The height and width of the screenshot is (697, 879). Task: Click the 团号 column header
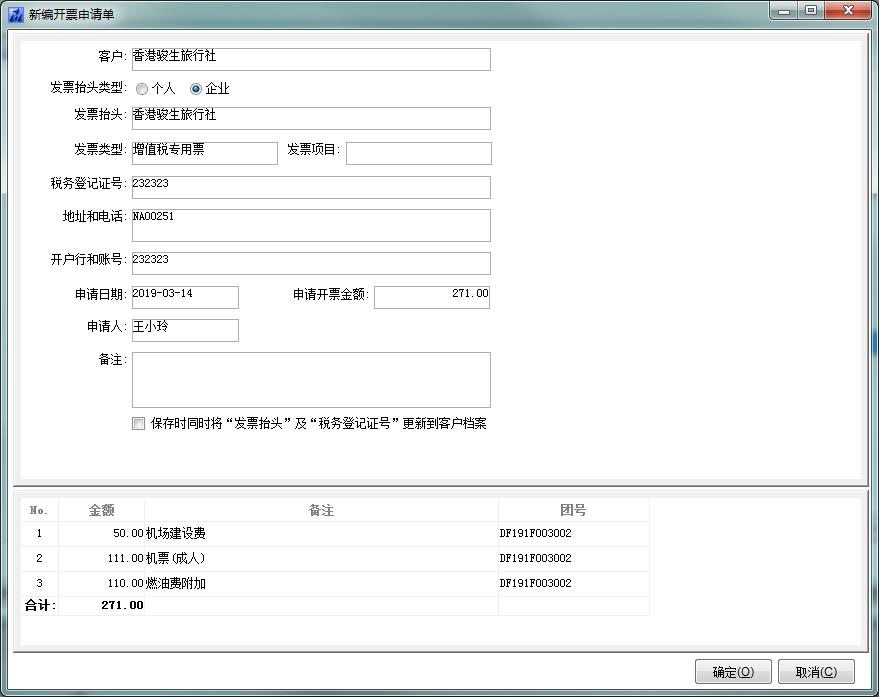[x=573, y=510]
